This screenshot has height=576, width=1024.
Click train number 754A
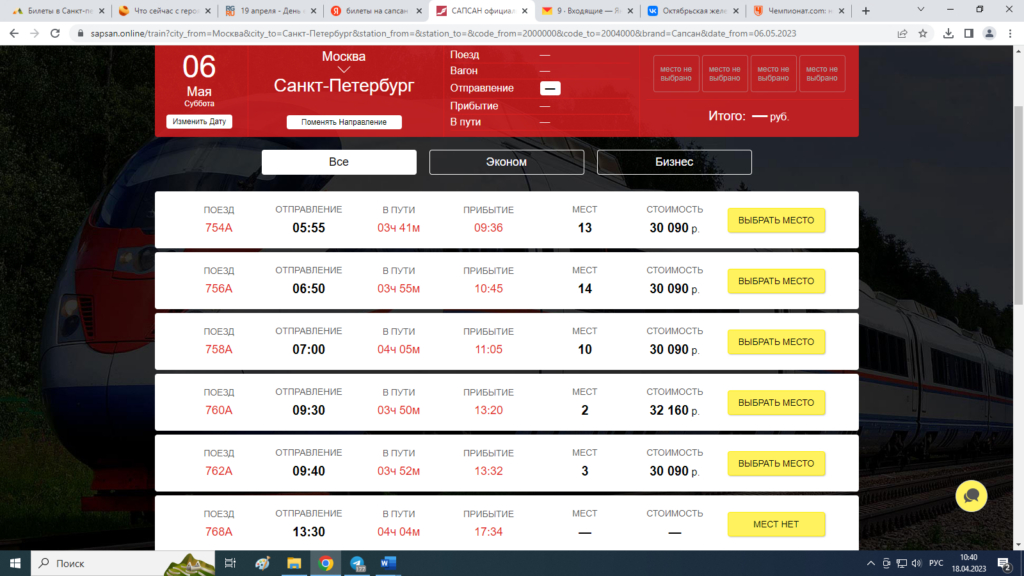click(x=219, y=228)
